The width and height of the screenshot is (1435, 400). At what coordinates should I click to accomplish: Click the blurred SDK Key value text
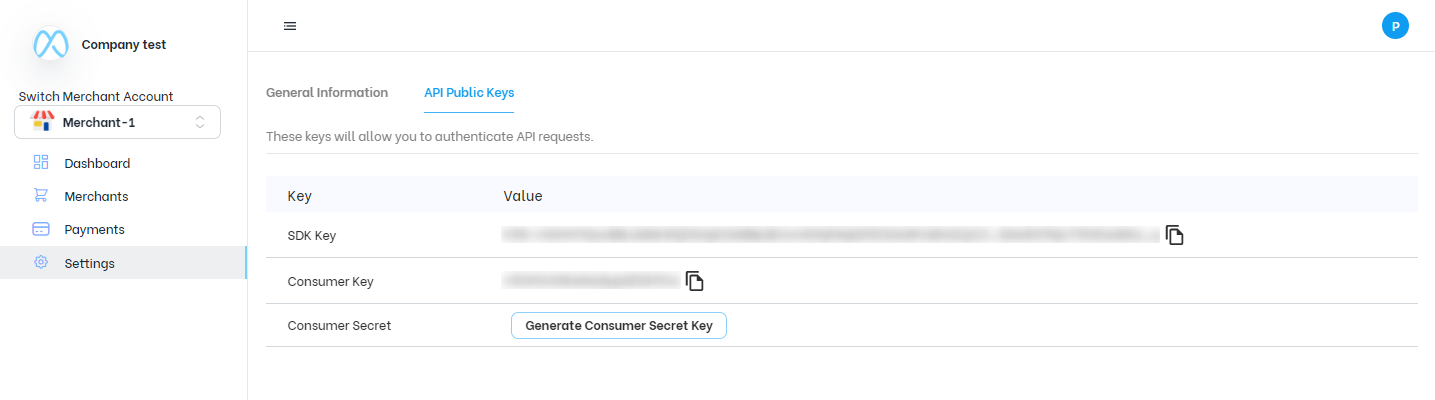coord(831,236)
